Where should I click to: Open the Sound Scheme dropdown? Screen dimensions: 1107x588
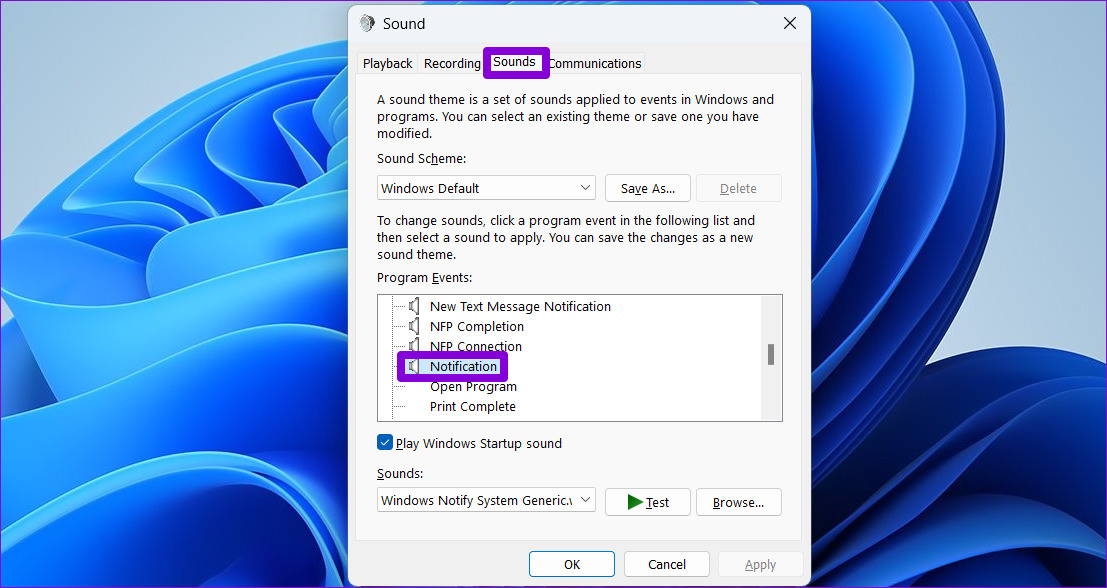click(486, 188)
